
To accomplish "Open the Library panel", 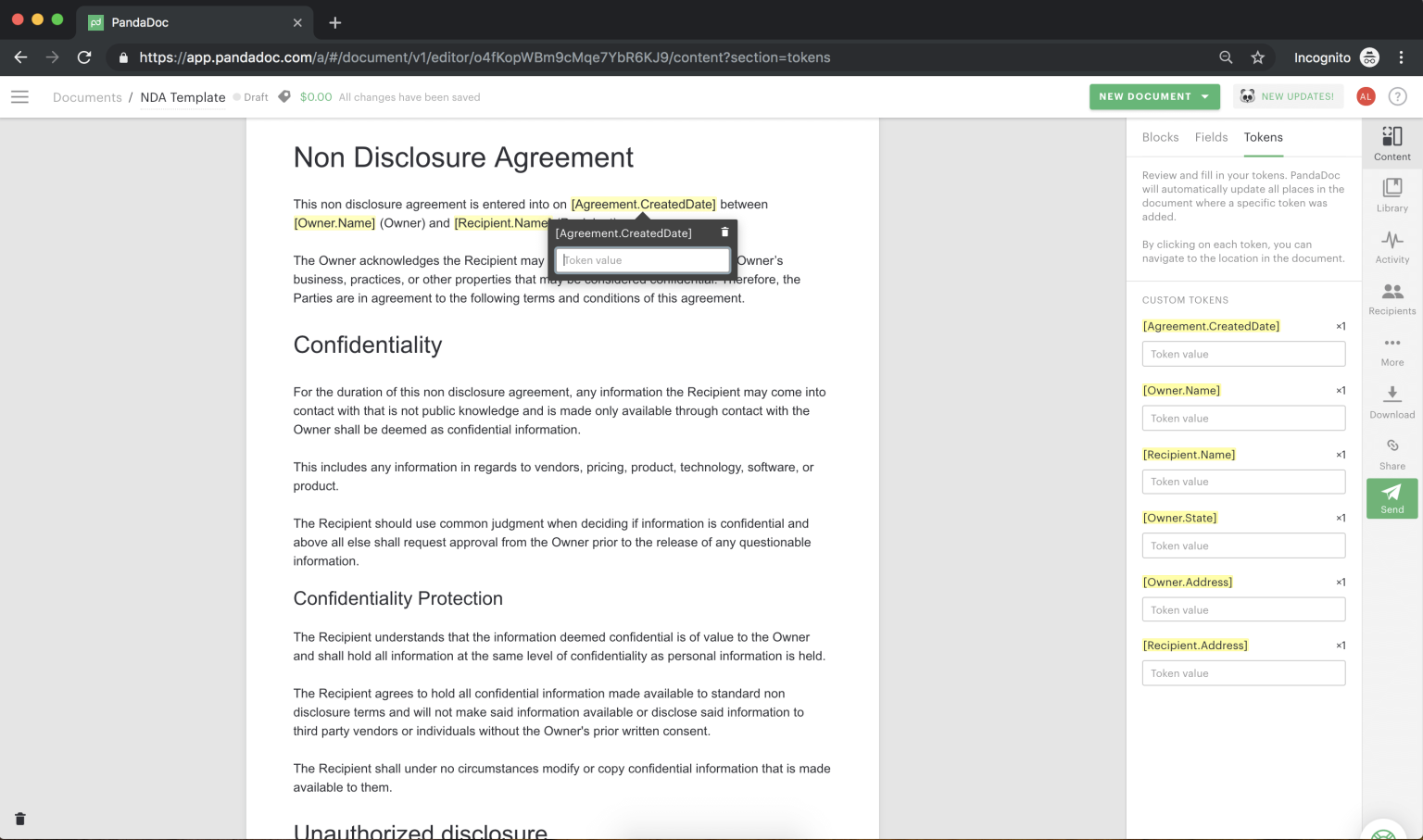I will click(x=1392, y=194).
